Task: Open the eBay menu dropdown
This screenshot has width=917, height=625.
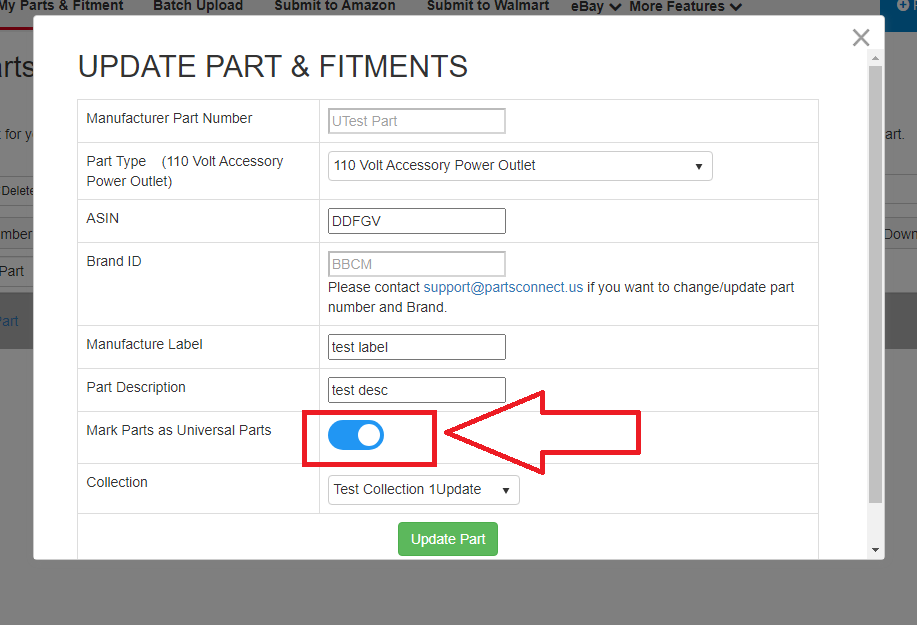Action: (596, 7)
